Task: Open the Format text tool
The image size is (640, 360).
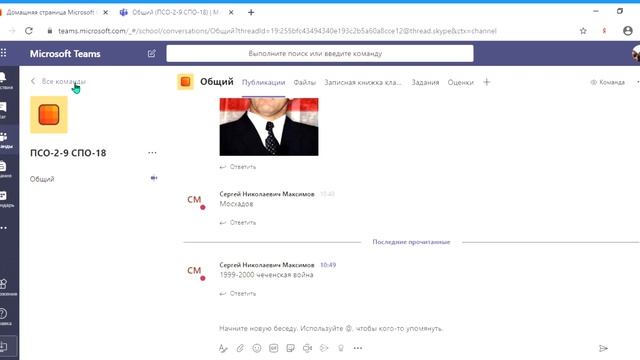Action: click(x=223, y=348)
